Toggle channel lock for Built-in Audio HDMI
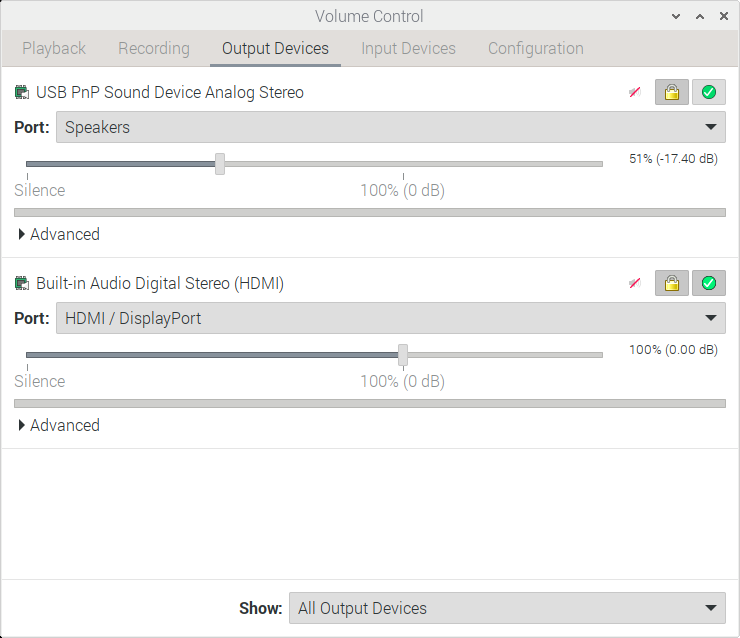The height and width of the screenshot is (638, 740). (x=672, y=284)
